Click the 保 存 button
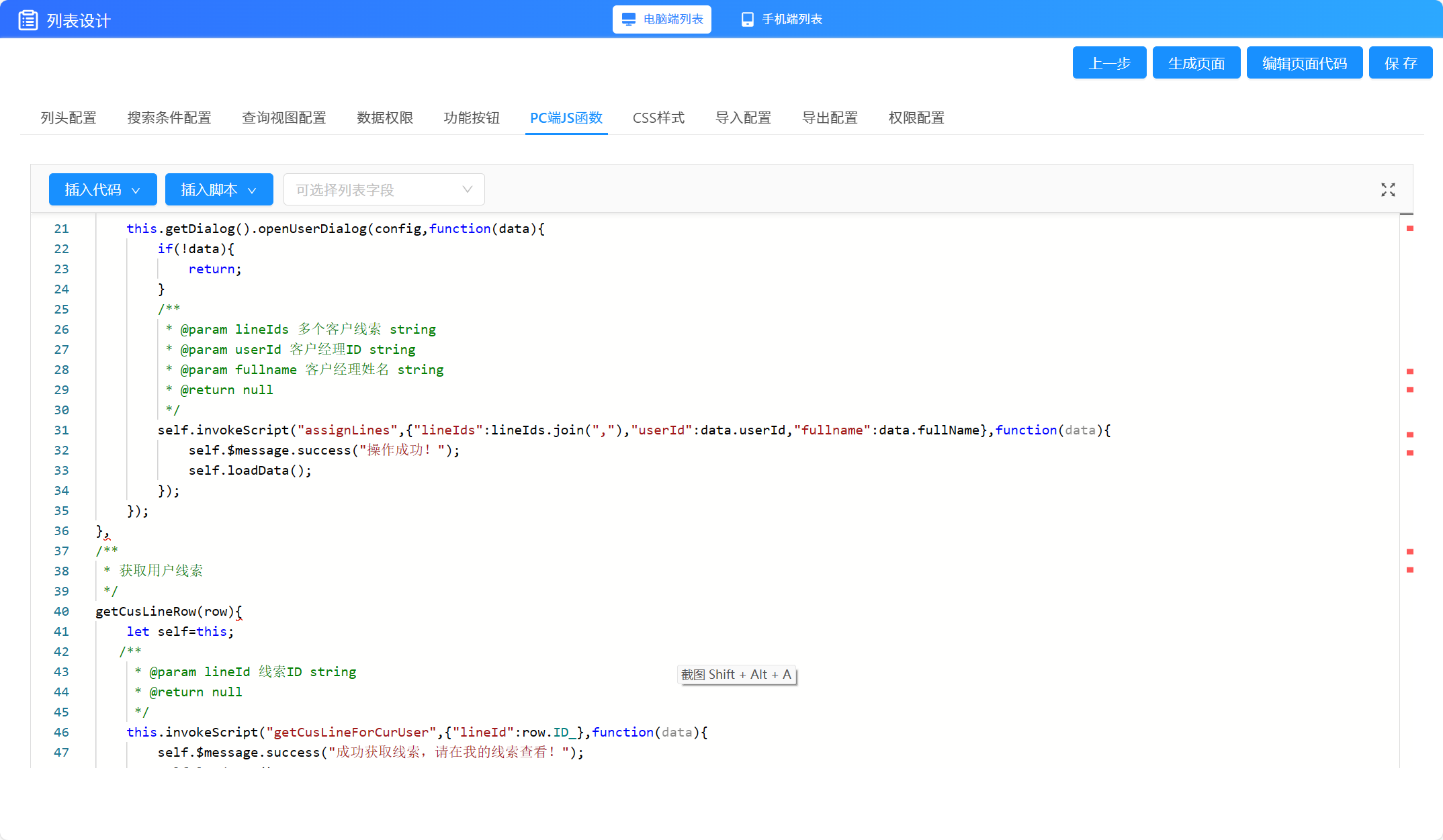 pos(1401,63)
